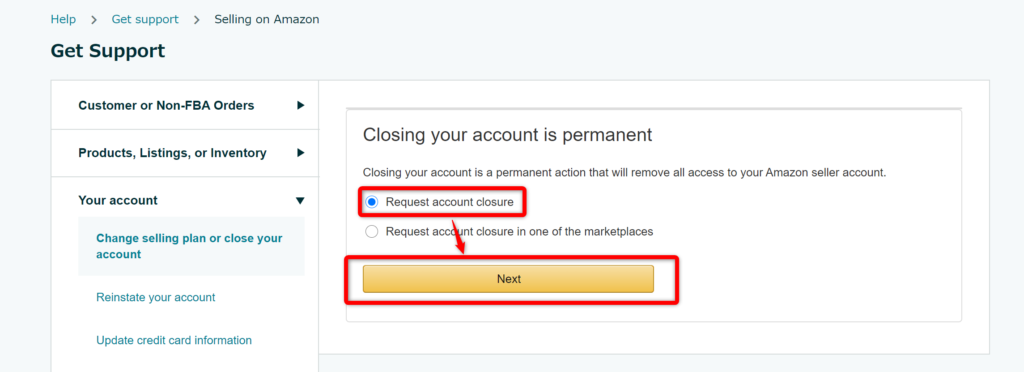Click the chevron between Help and Get support
1024x372 pixels.
(x=94, y=20)
